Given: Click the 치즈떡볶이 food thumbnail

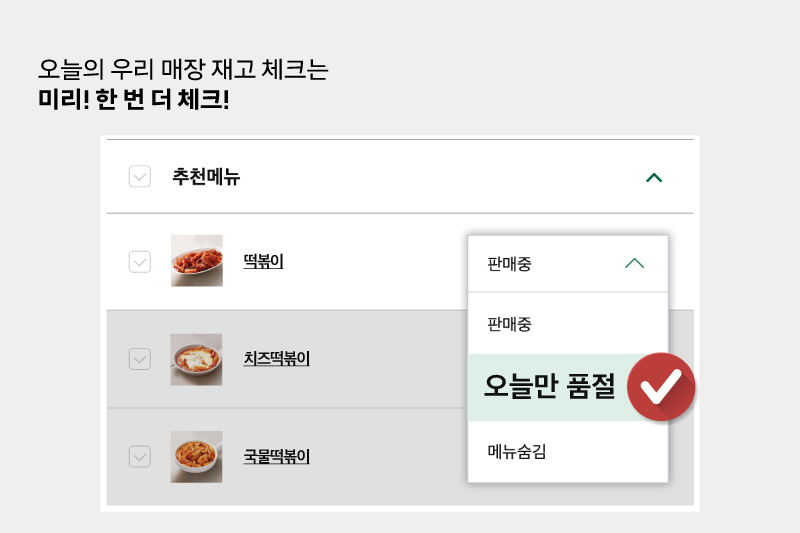Looking at the screenshot, I should [196, 360].
